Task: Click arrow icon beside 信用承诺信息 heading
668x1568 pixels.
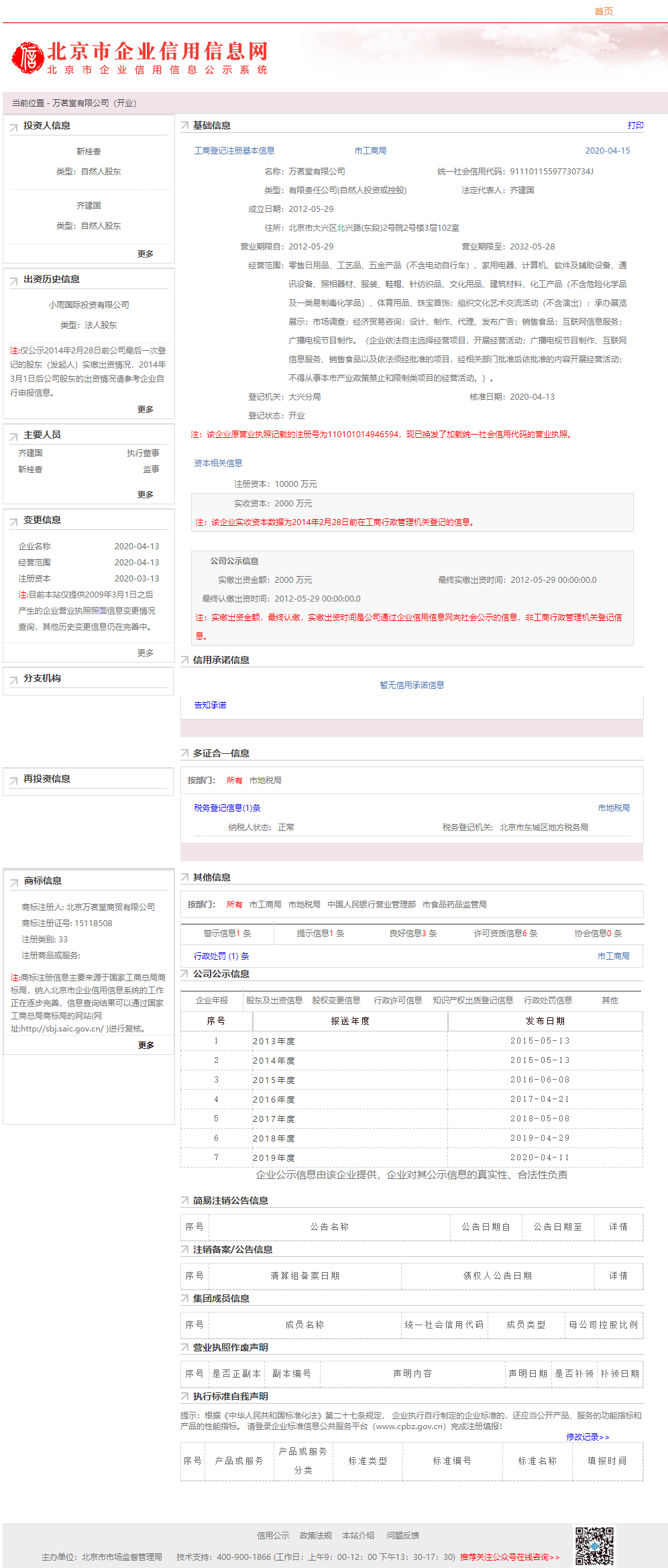Action: pos(184,661)
